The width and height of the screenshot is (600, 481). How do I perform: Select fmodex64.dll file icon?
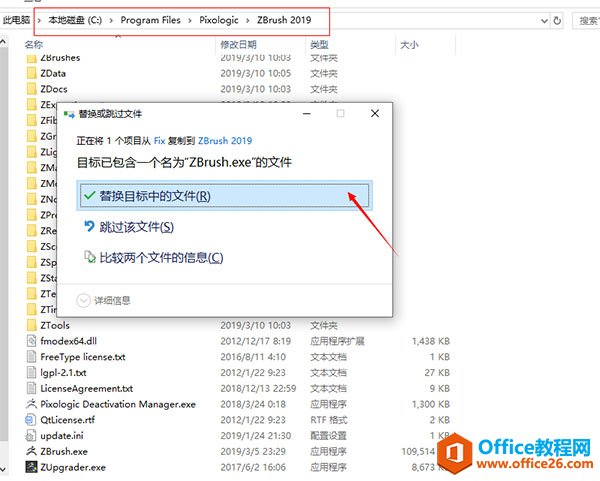[x=31, y=341]
